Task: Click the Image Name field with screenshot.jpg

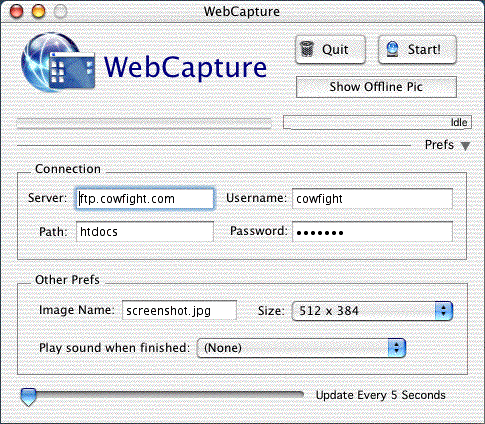Action: pyautogui.click(x=179, y=310)
